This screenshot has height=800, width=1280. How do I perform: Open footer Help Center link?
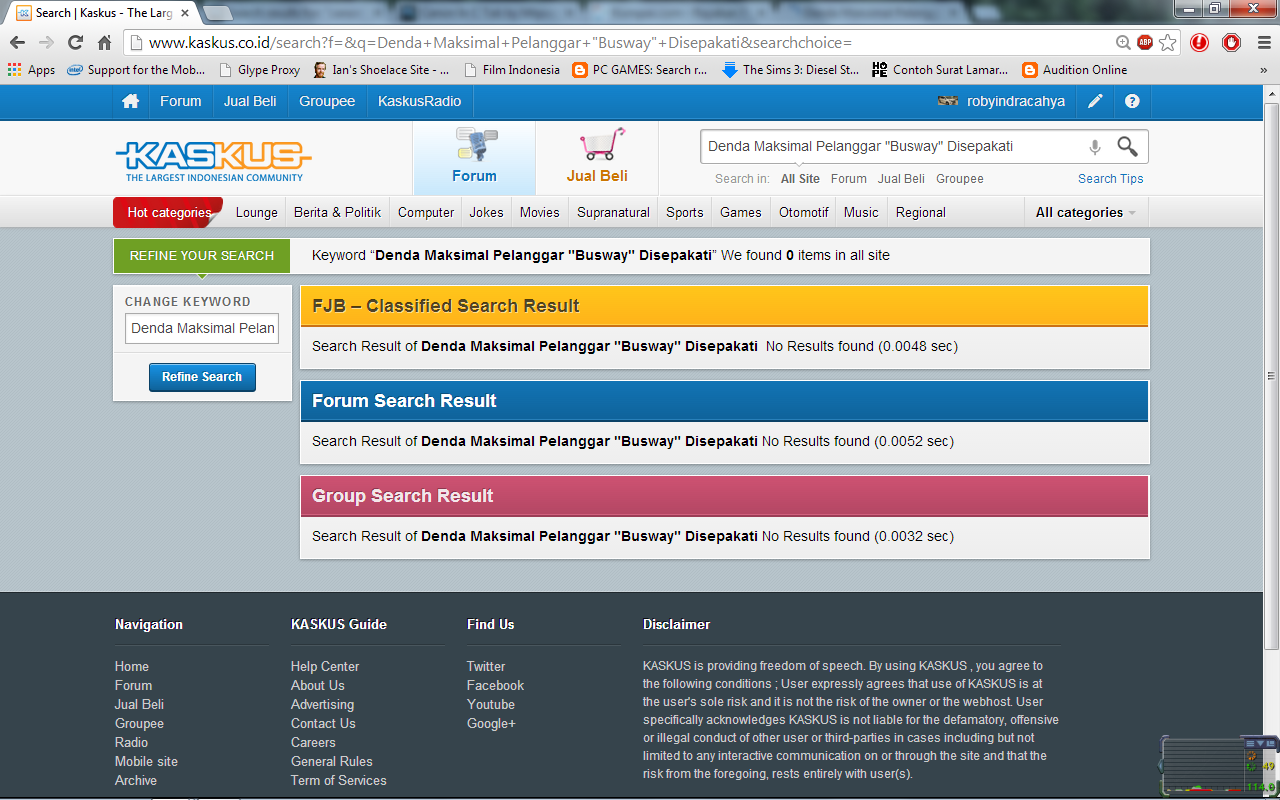[325, 666]
